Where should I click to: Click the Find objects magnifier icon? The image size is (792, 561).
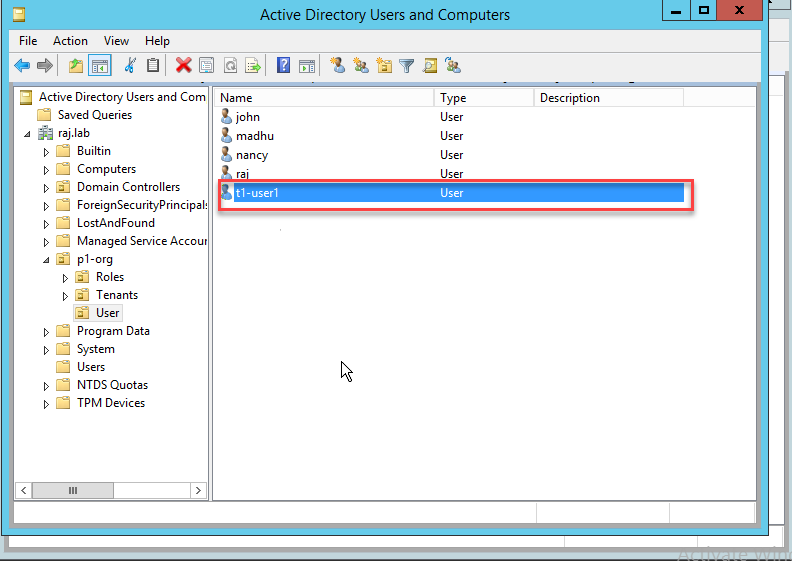(x=430, y=66)
